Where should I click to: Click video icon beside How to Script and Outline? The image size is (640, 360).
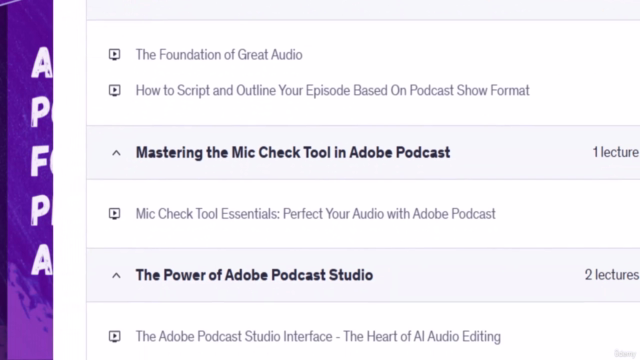[x=115, y=90]
